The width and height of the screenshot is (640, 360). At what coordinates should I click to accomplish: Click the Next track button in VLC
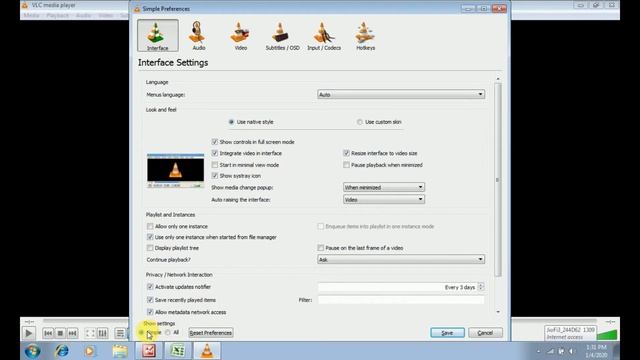[72, 333]
